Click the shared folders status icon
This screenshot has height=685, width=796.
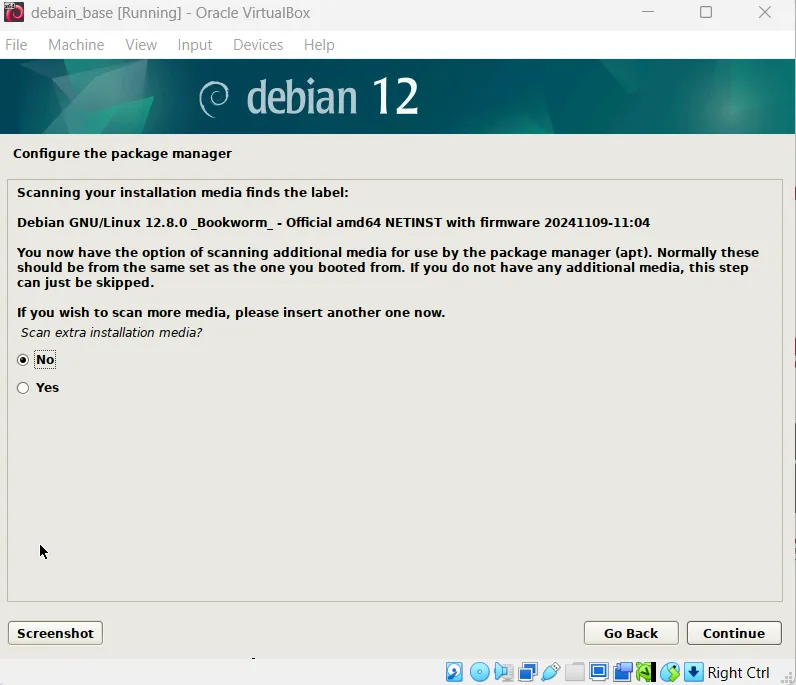[x=575, y=672]
